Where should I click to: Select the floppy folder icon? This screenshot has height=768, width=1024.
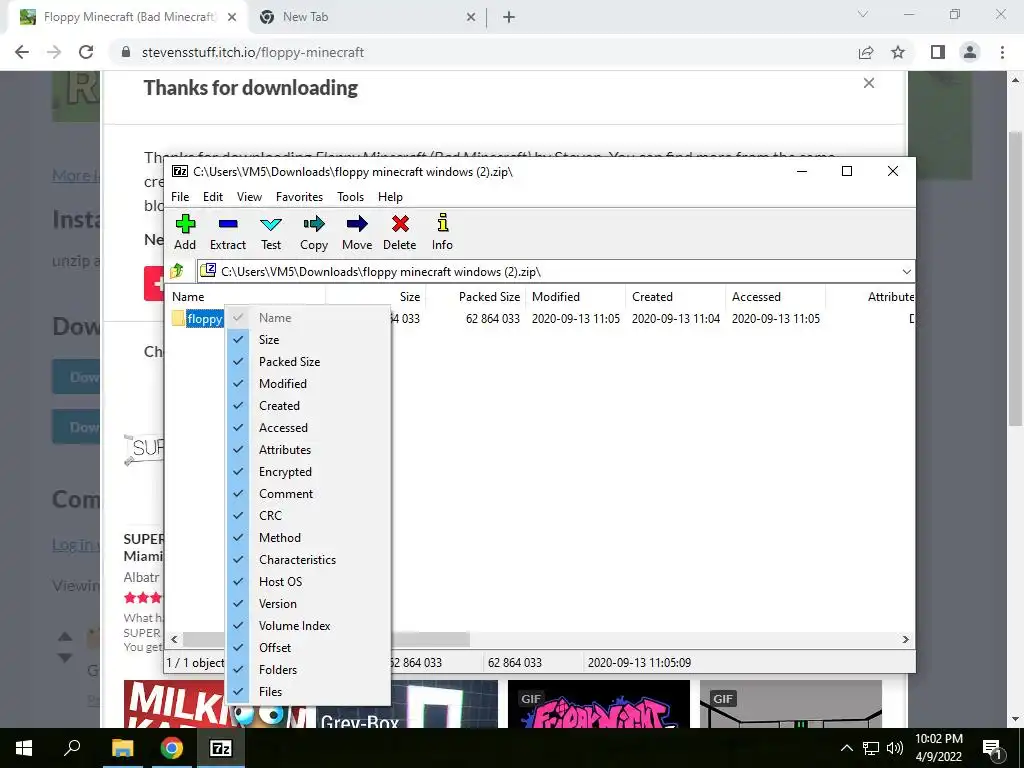178,319
